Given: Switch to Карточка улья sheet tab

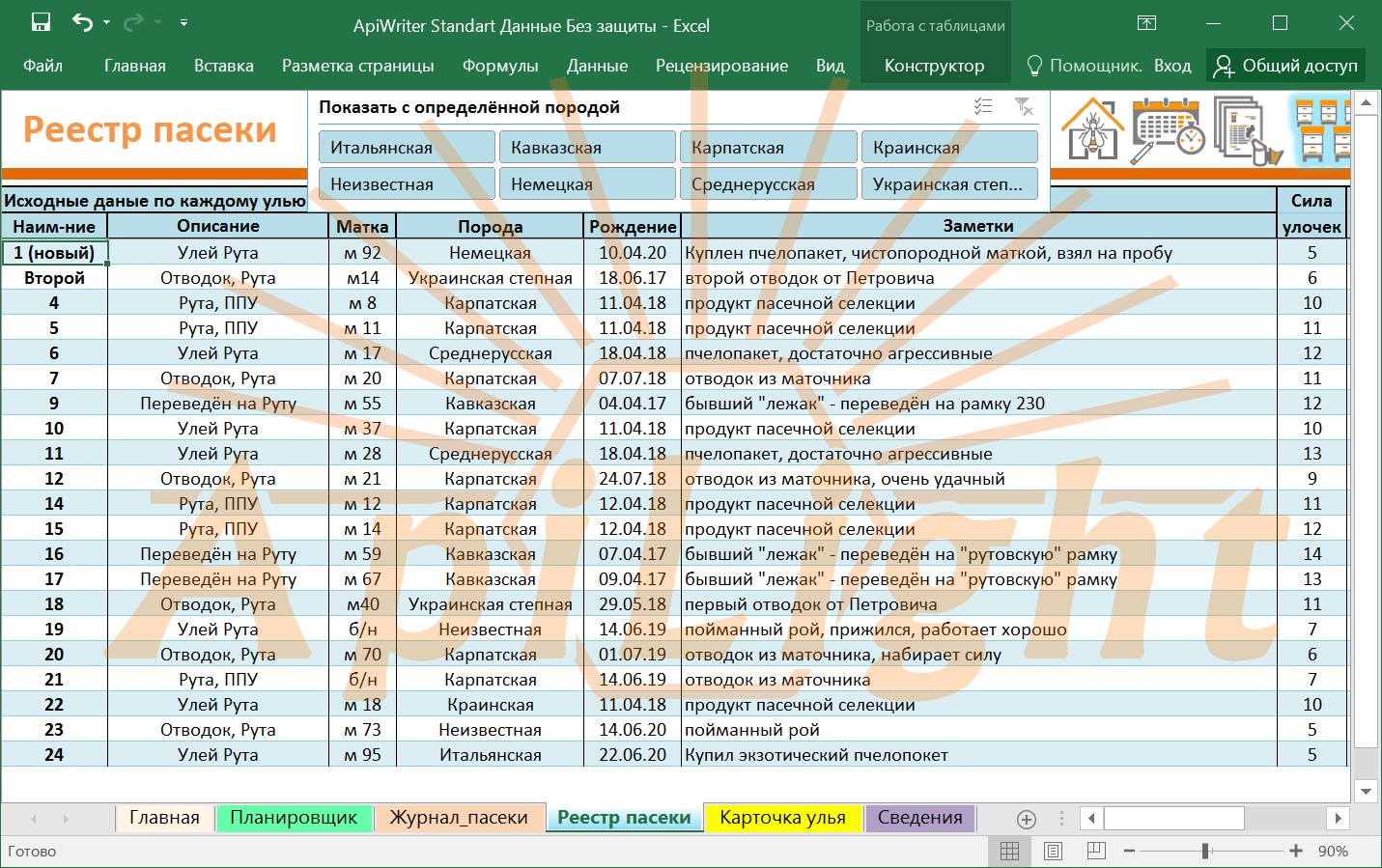Looking at the screenshot, I should point(782,818).
